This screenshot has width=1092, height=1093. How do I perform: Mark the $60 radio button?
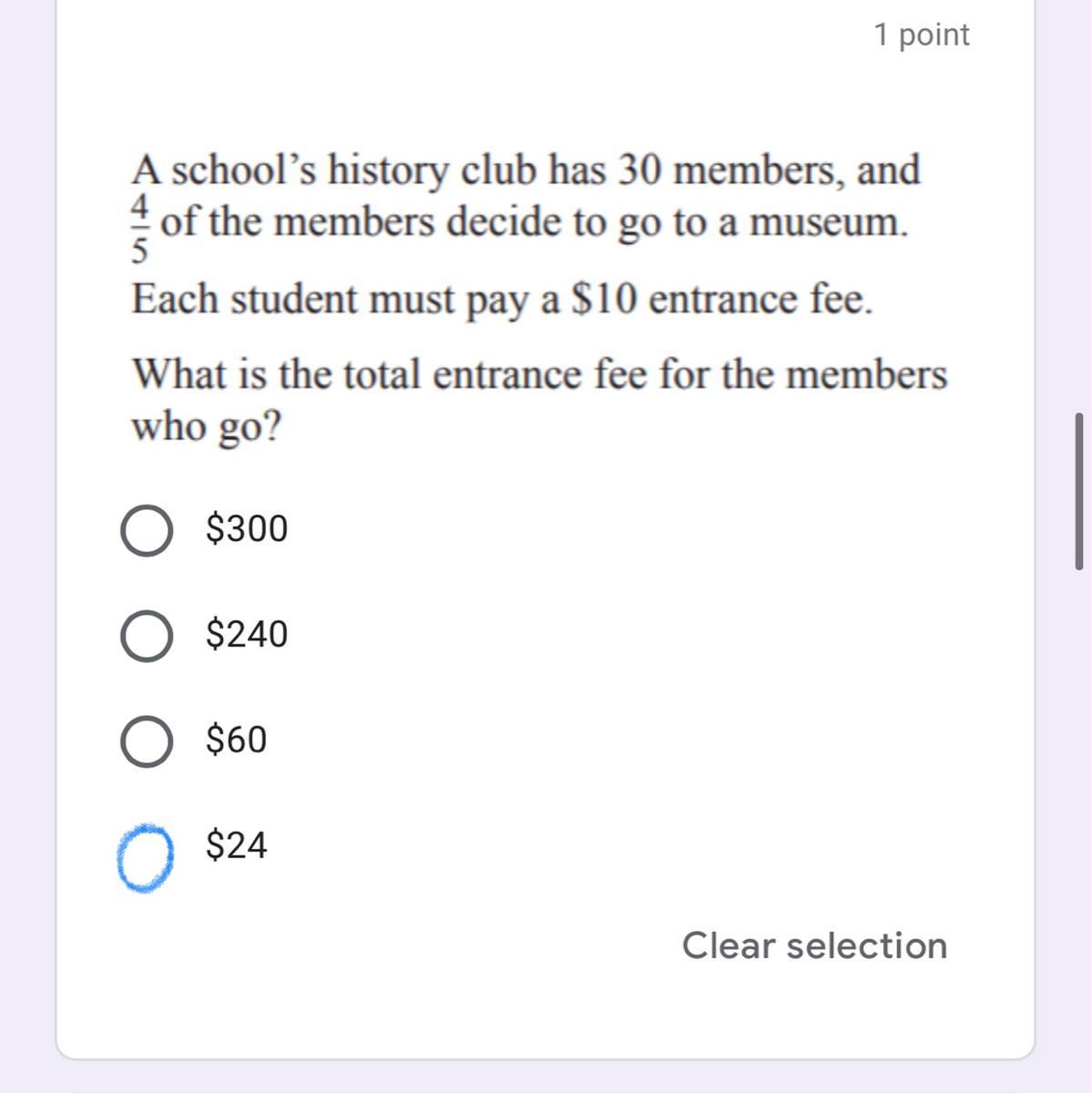coord(146,741)
